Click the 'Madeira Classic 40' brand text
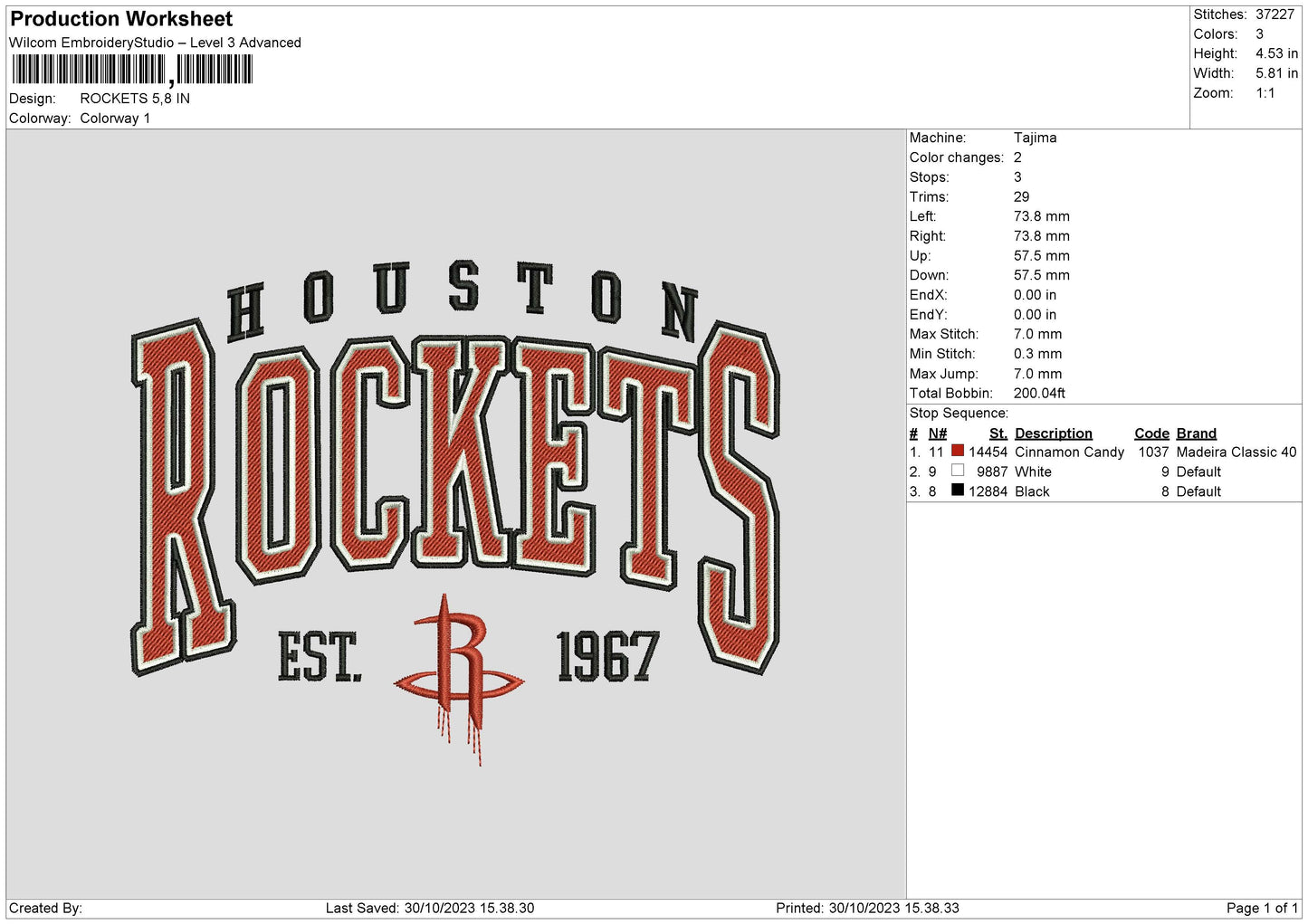The width and height of the screenshot is (1308, 924). click(1236, 452)
